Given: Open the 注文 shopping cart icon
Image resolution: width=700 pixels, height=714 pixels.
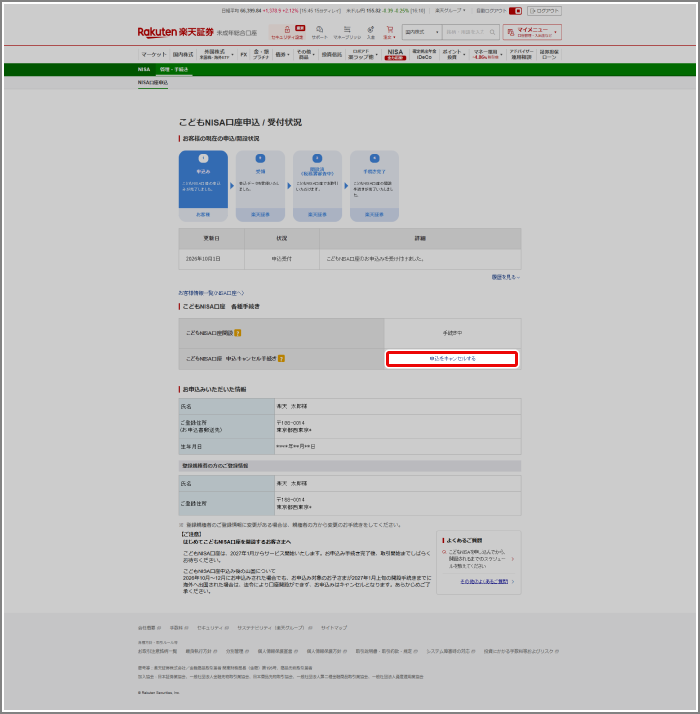Looking at the screenshot, I should pos(389,30).
